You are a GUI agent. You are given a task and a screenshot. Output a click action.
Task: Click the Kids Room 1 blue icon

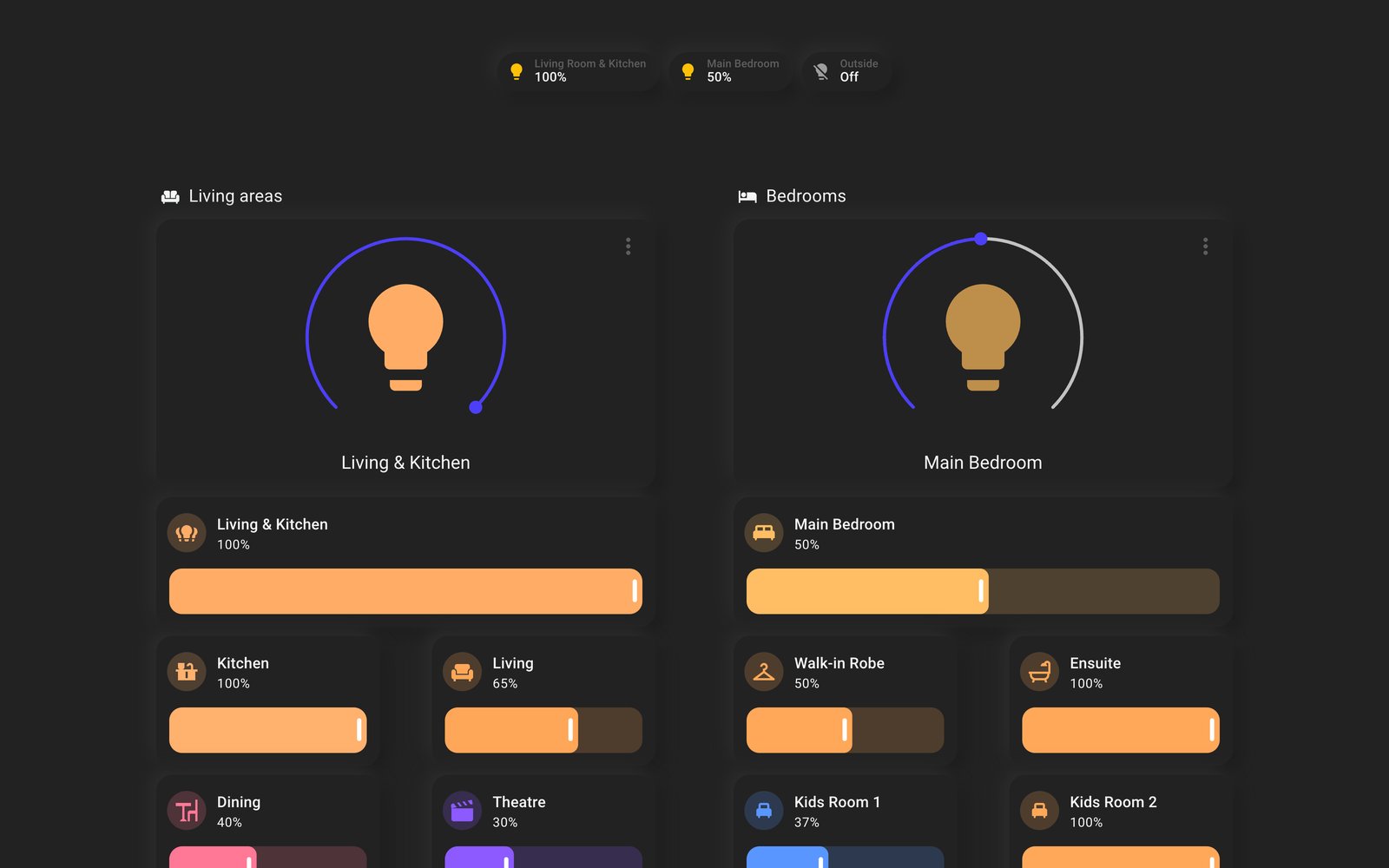click(764, 811)
